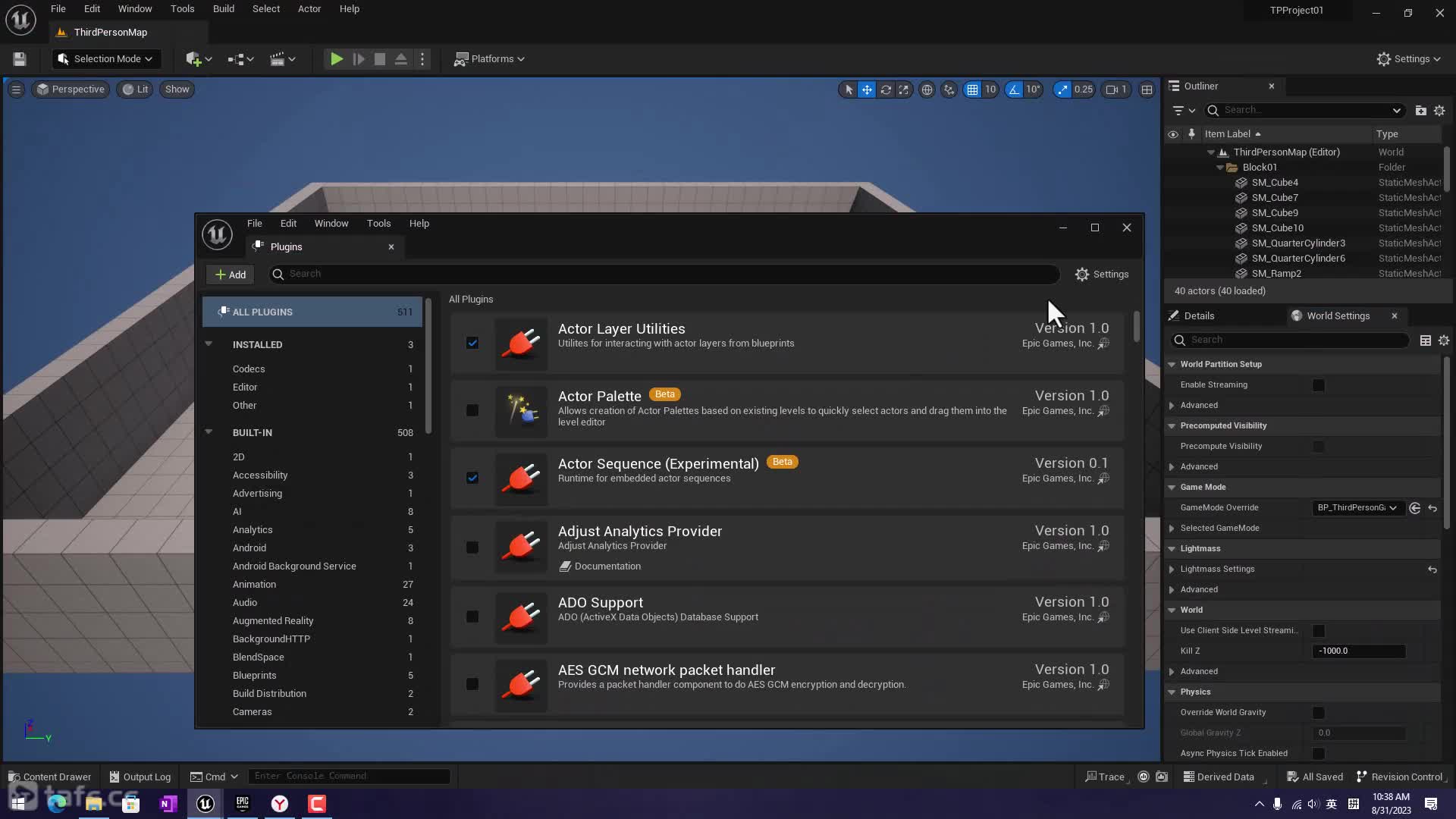Screen dimensions: 1456x819
Task: Open the Tools menu in Plugins window
Action: (378, 224)
